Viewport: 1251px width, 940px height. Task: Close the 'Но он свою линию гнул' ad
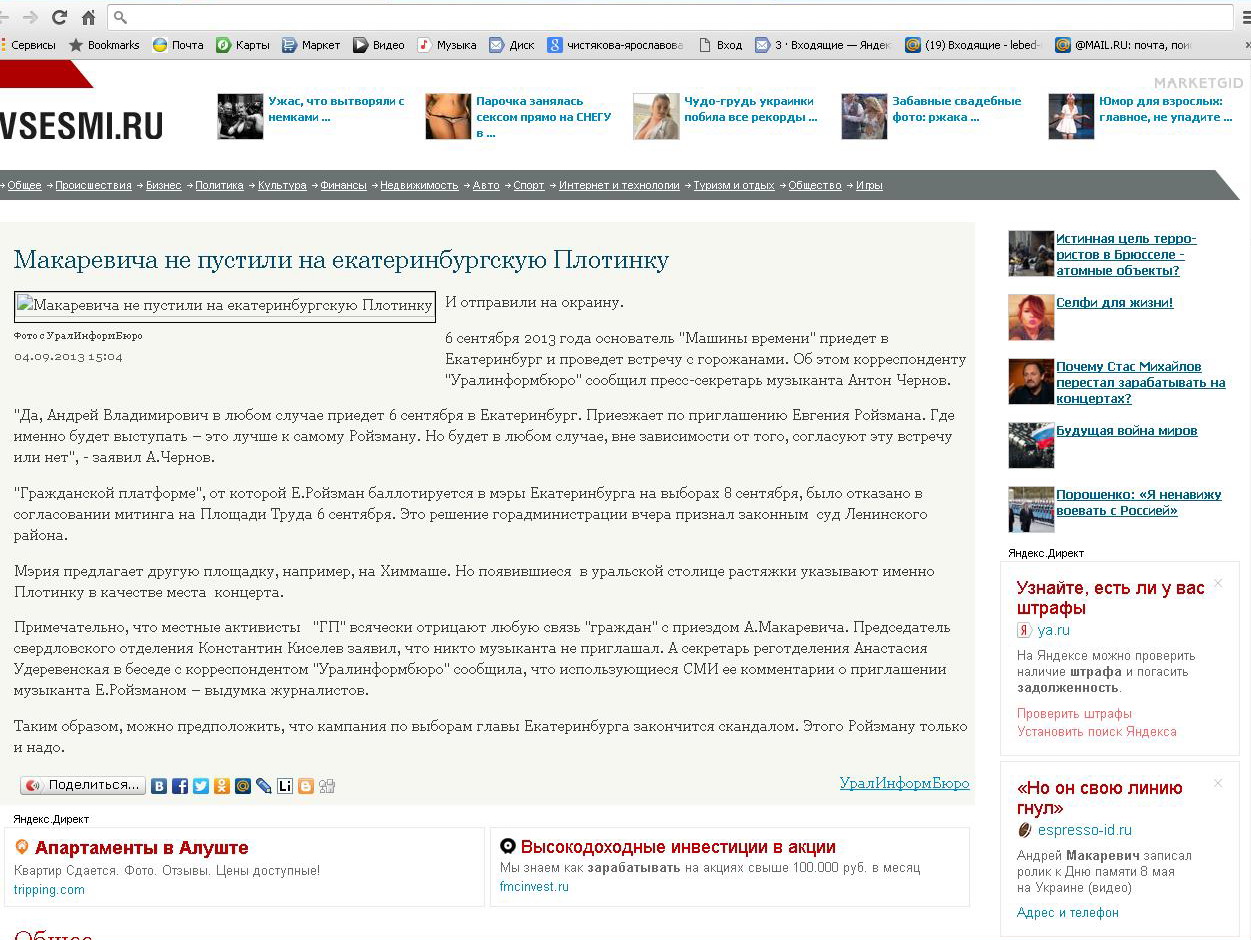(x=1218, y=783)
